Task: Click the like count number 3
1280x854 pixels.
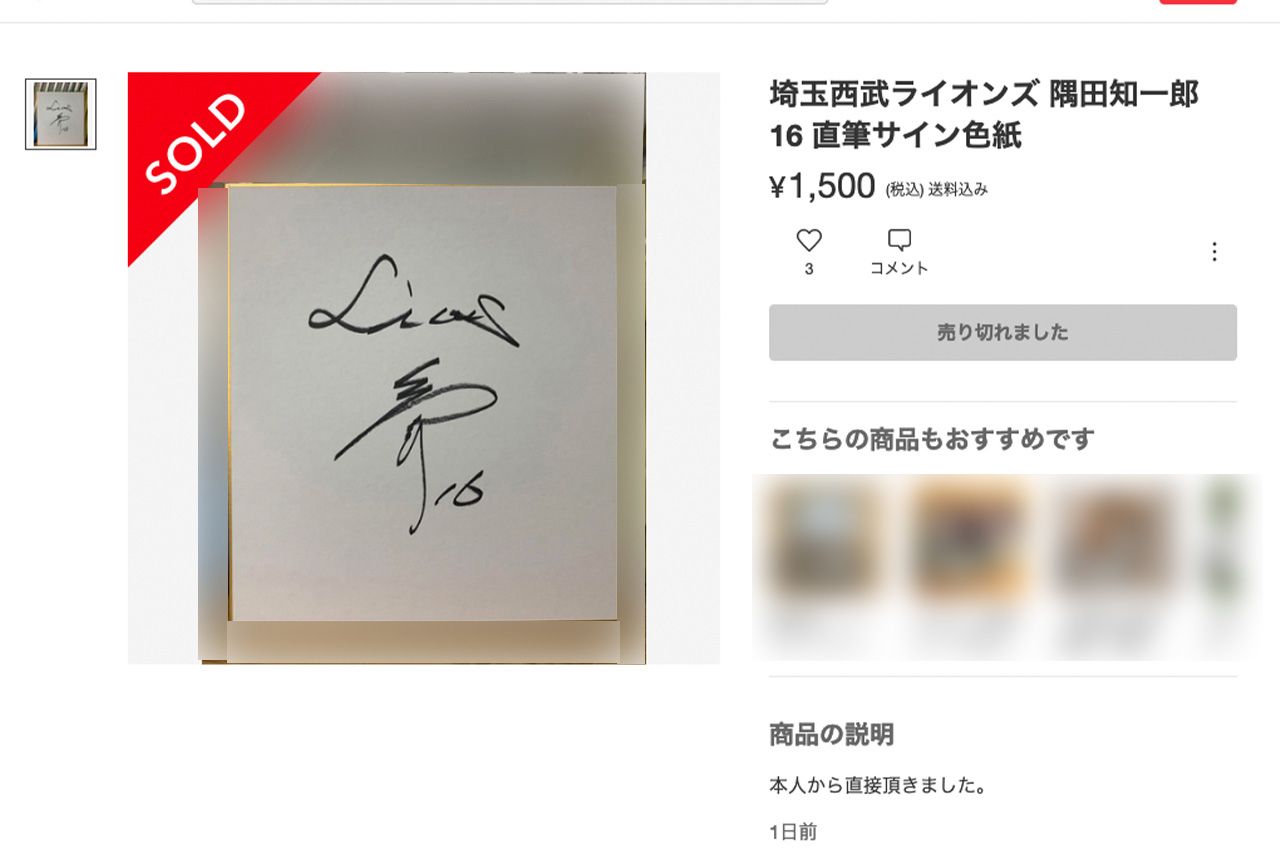Action: 809,269
